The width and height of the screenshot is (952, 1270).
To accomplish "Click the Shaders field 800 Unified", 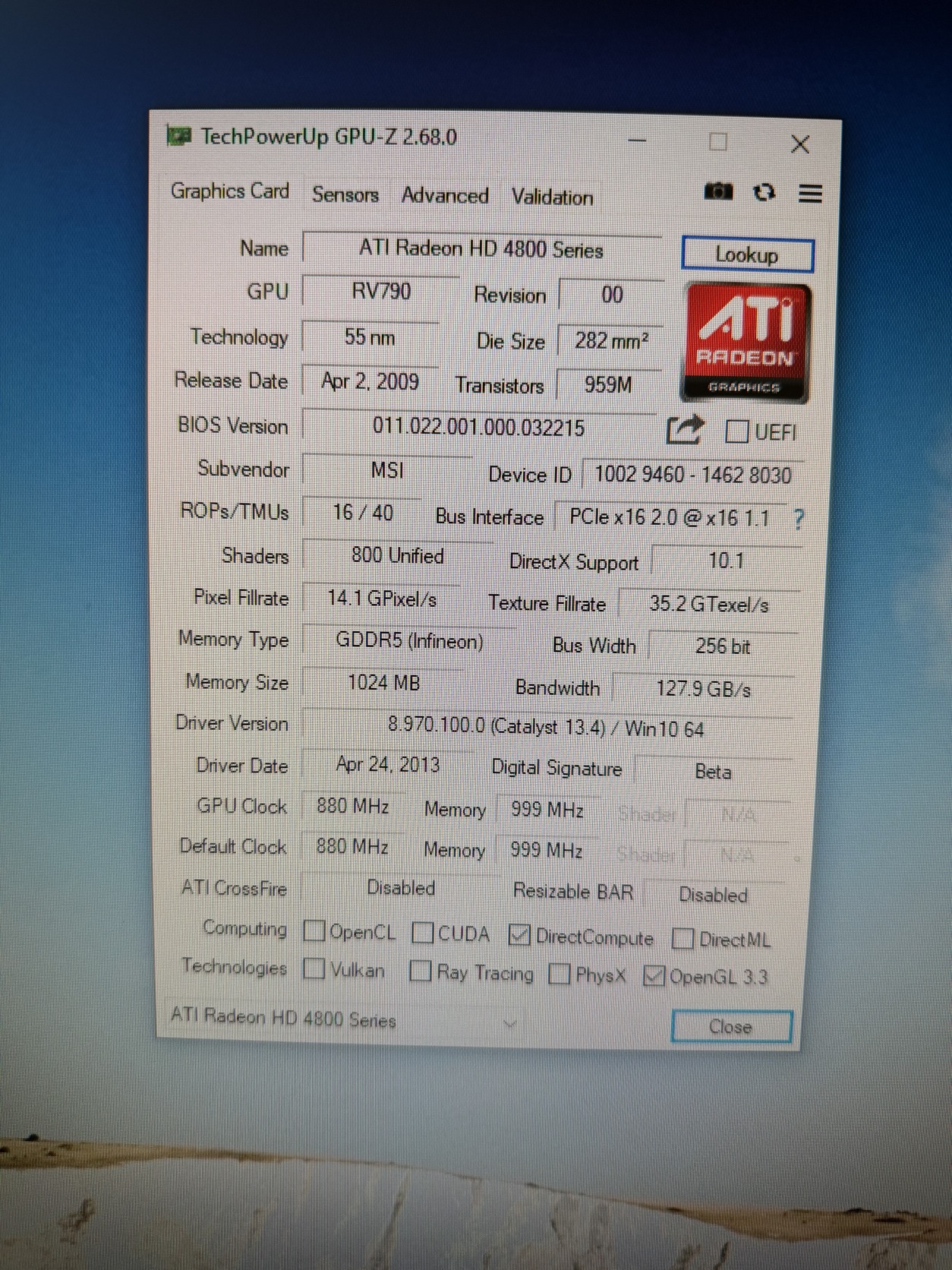I will [x=397, y=555].
